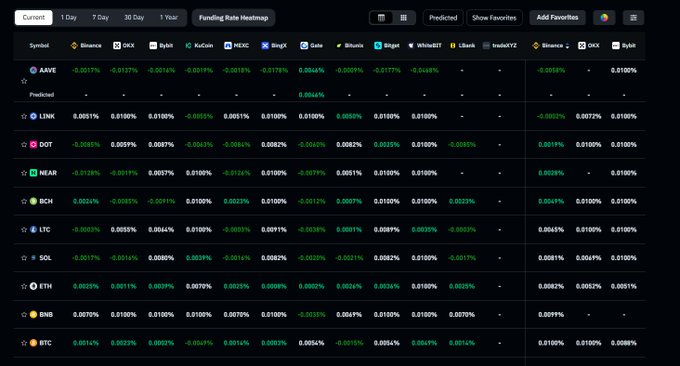Favorite AAVE with its star icon
The height and width of the screenshot is (366, 680).
click(24, 81)
